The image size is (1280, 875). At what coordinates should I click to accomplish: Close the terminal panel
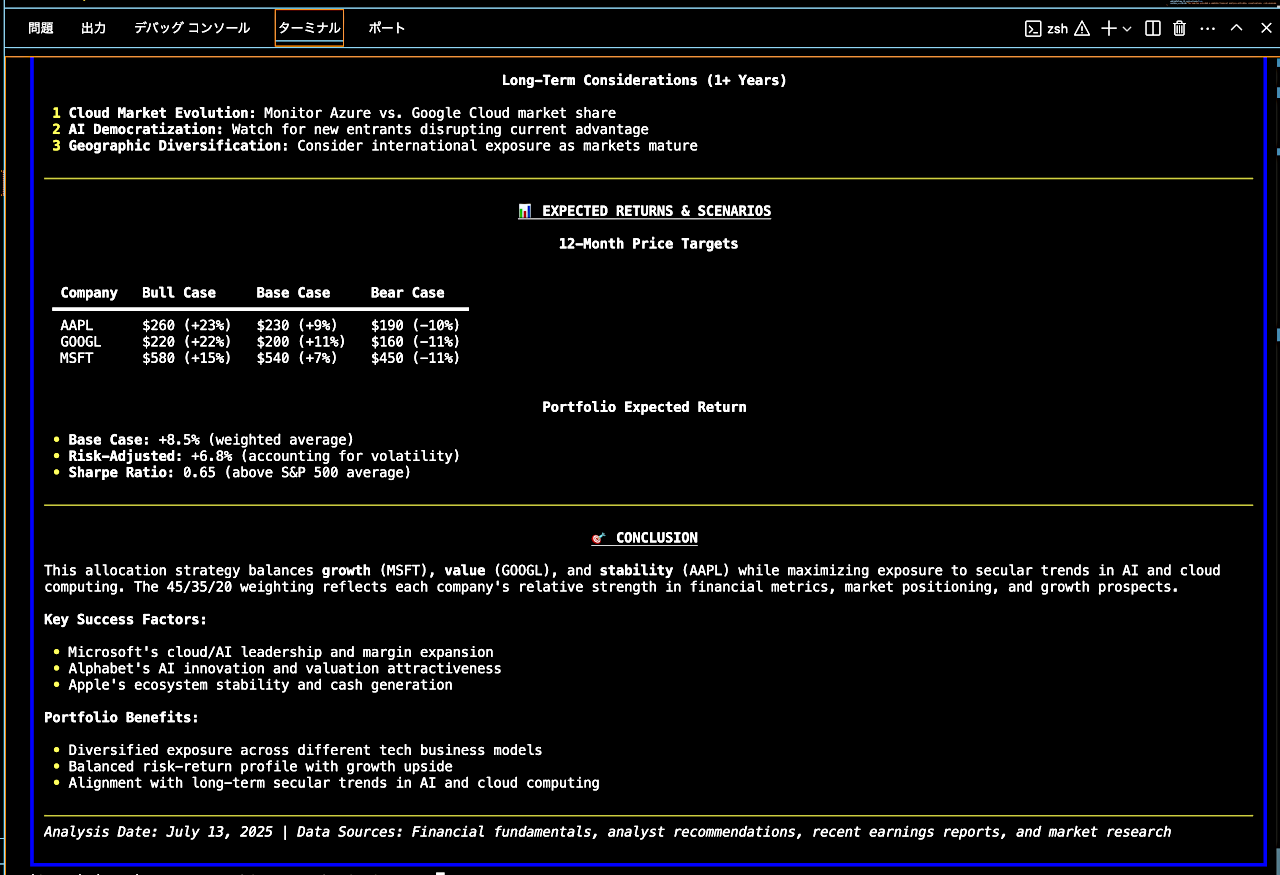[1265, 28]
